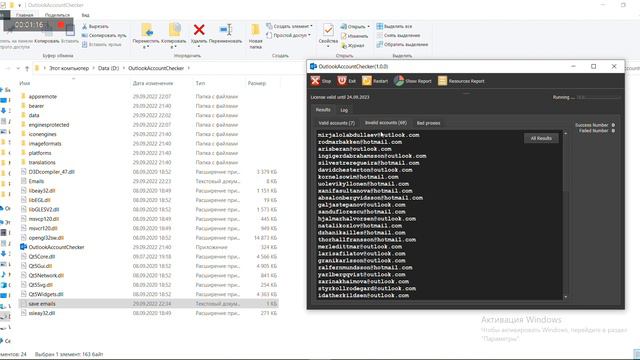Open Свойства properties checkmark icon
This screenshot has height=360, width=640.
click(328, 30)
